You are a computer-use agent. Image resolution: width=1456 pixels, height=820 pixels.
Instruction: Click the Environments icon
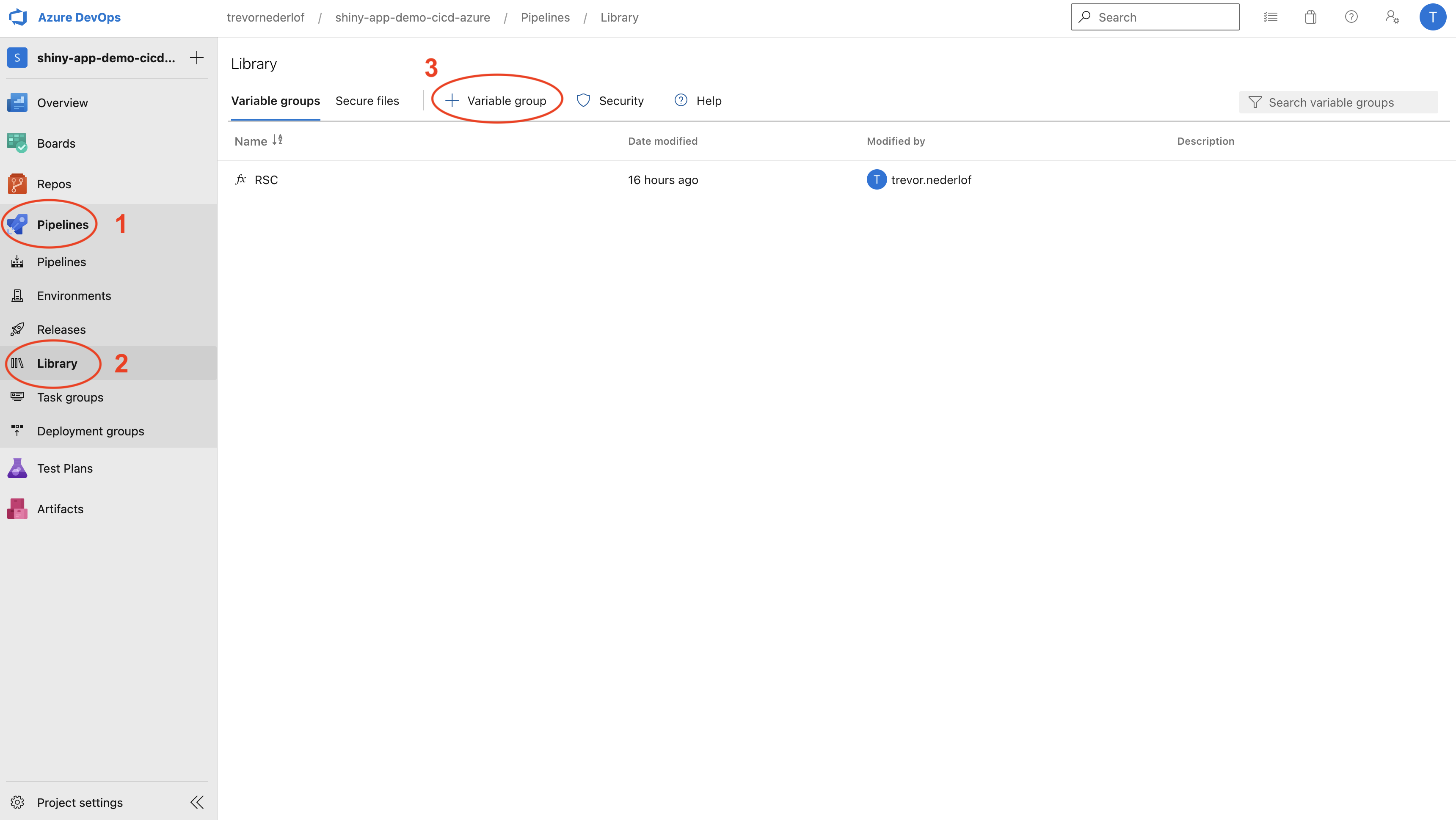click(x=17, y=296)
